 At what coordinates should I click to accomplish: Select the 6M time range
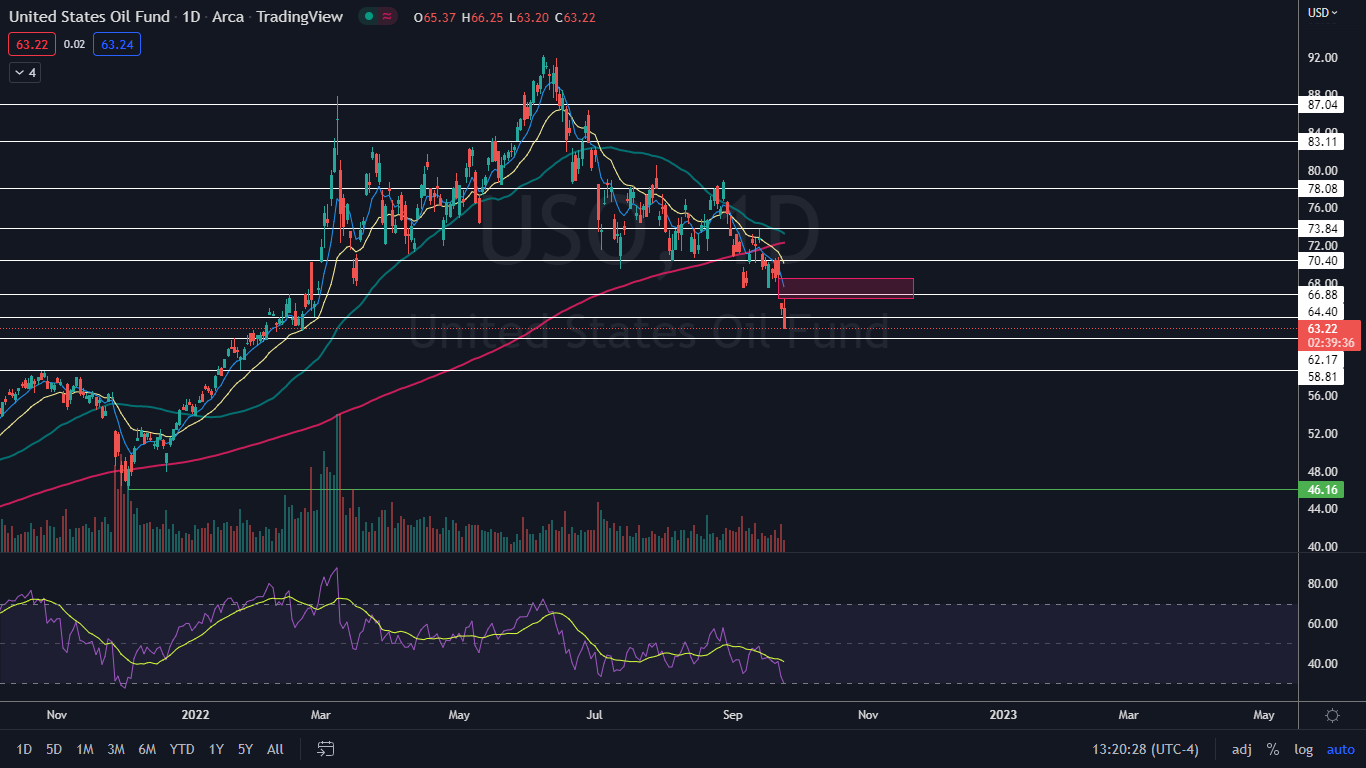[147, 749]
